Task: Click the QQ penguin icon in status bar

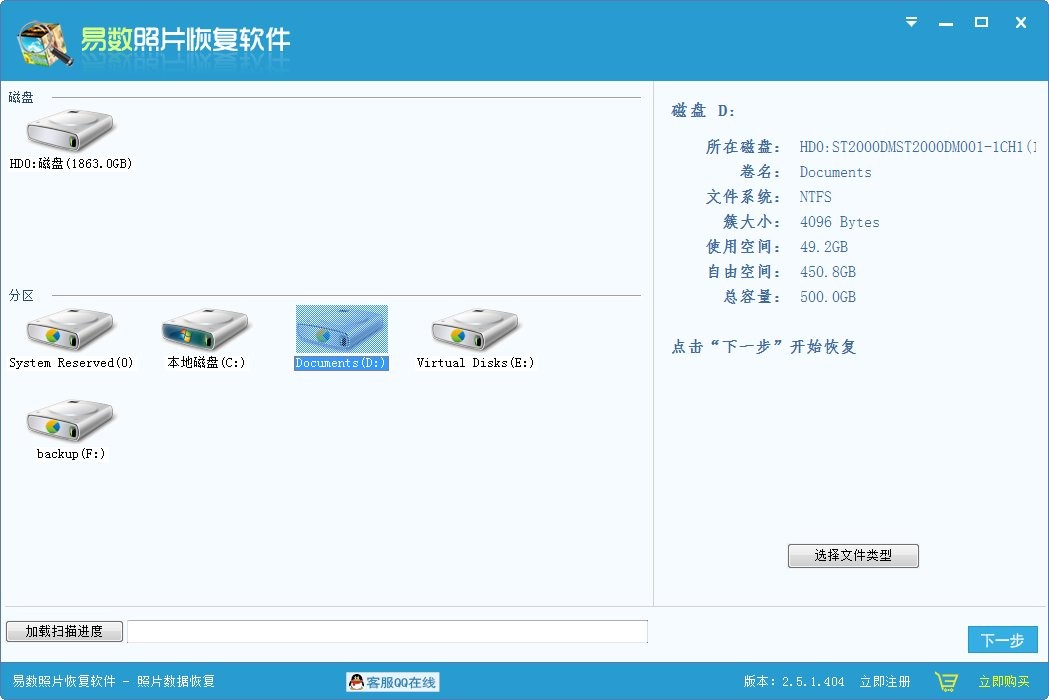Action: tap(358, 681)
